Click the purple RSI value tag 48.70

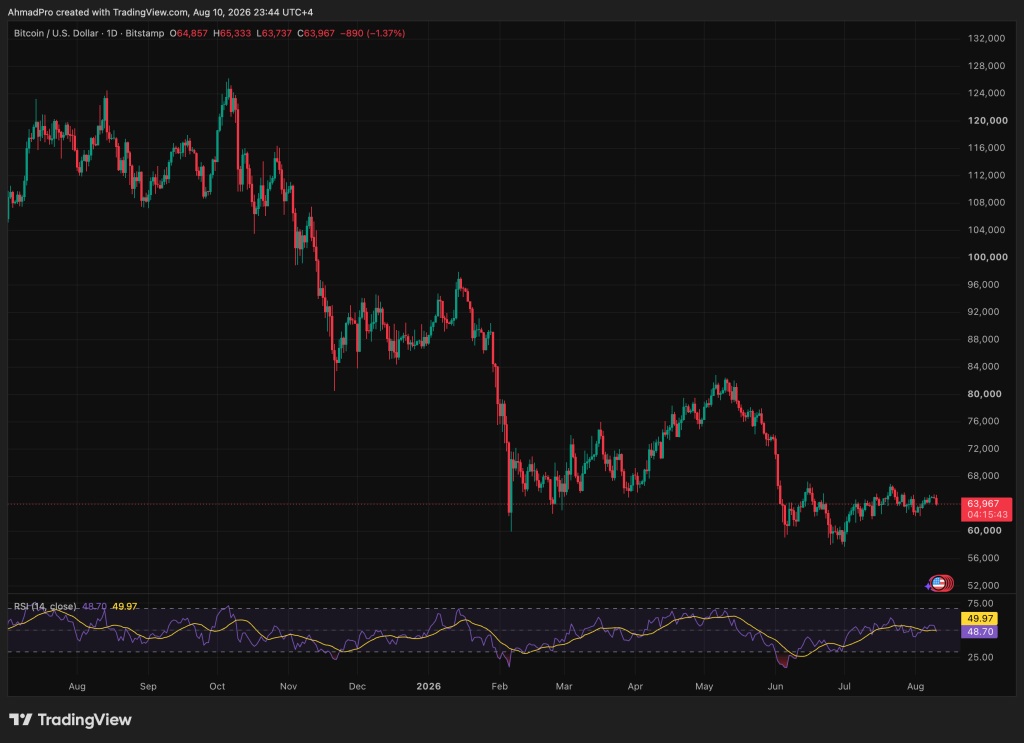(x=979, y=631)
